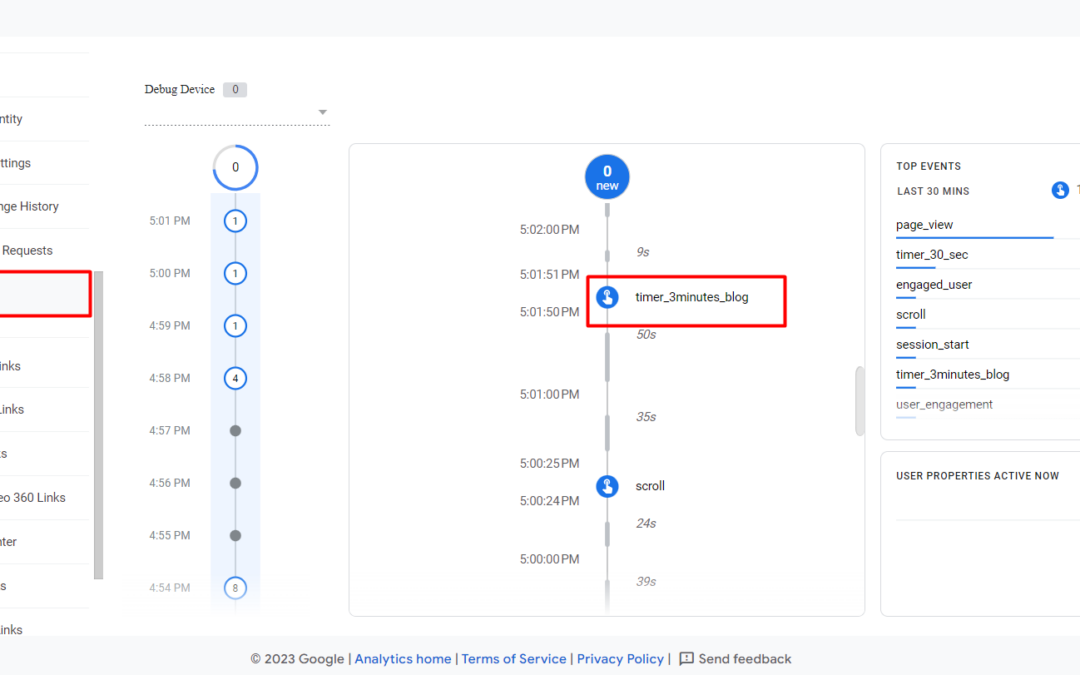
Task: Click the blue user icon in Top Events
Action: (x=1060, y=190)
